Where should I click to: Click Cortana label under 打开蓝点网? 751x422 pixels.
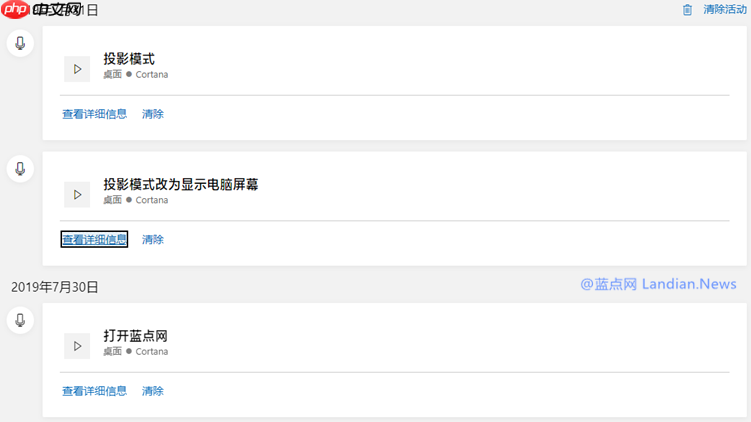point(152,352)
